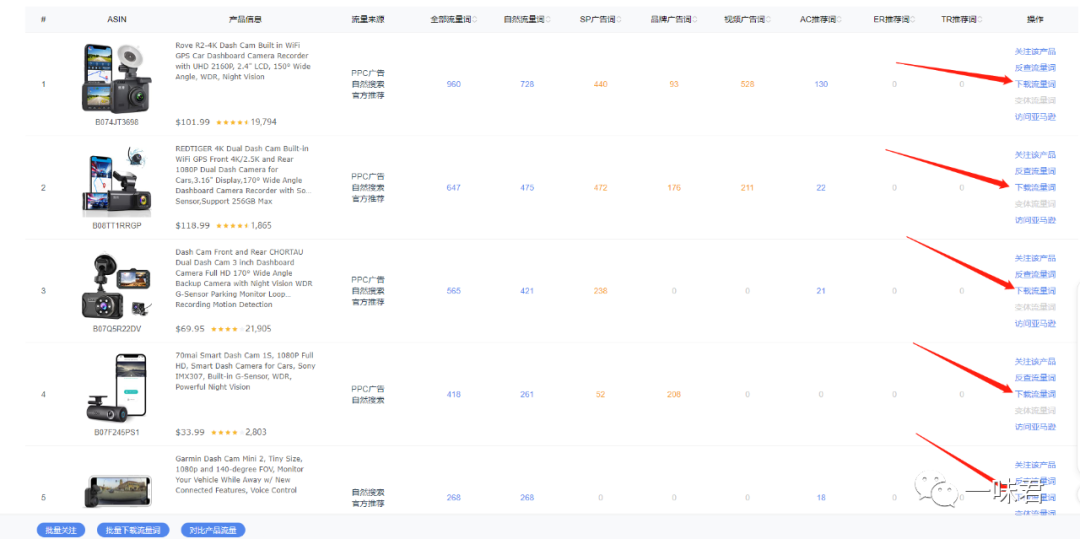
Task: Open the Garmin Dash Cam Mini 2 image
Action: click(x=116, y=492)
